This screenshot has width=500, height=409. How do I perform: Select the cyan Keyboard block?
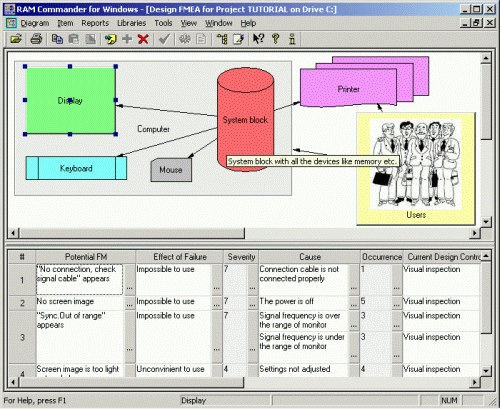[x=76, y=168]
